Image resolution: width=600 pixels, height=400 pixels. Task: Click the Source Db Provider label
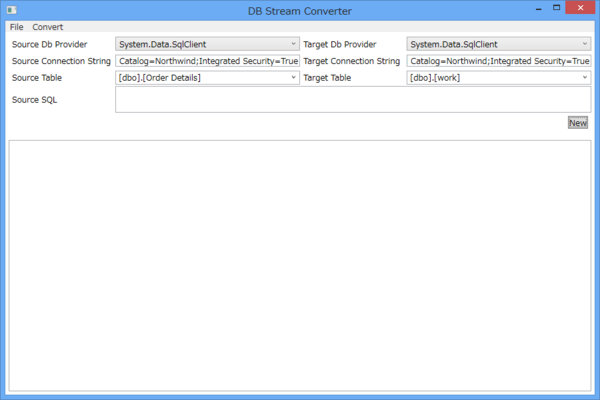(49, 44)
